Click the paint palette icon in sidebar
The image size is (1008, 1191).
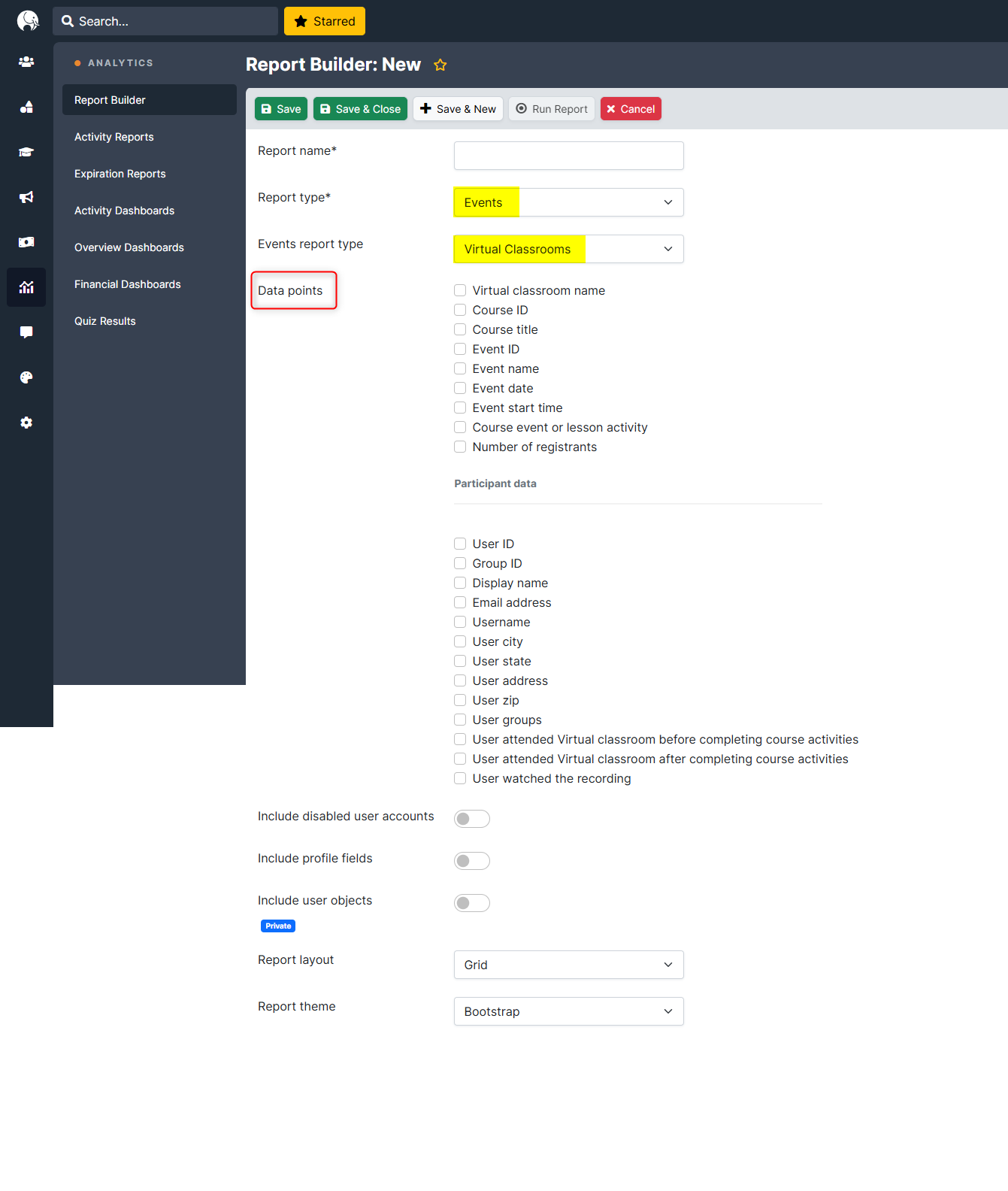(x=26, y=377)
